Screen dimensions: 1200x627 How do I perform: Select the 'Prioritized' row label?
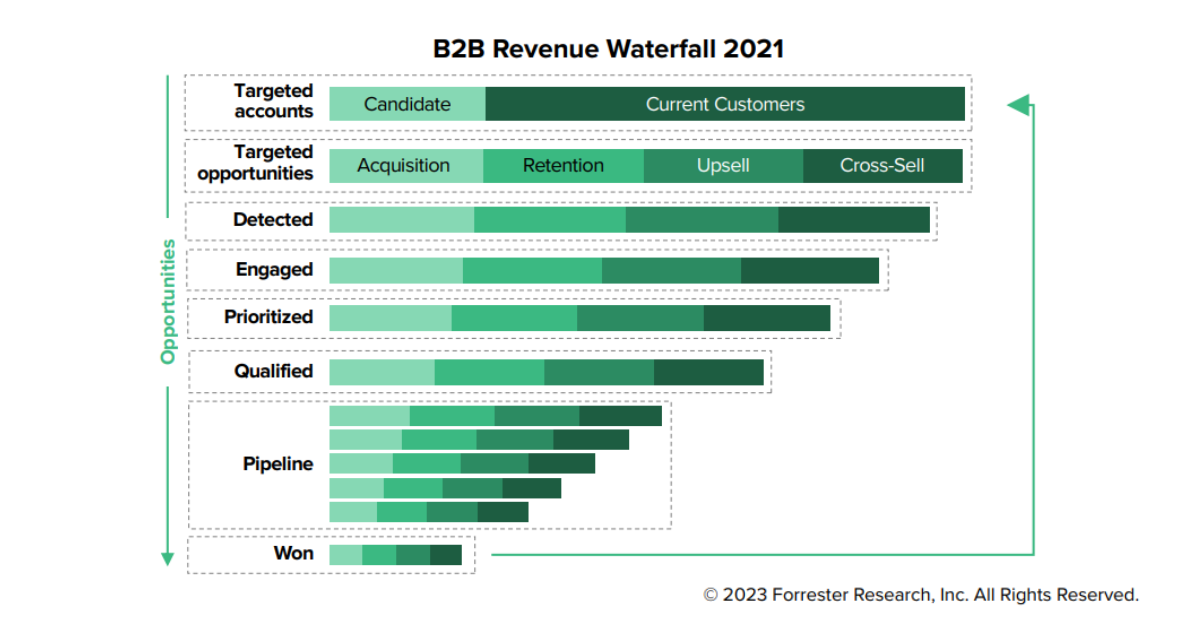268,317
